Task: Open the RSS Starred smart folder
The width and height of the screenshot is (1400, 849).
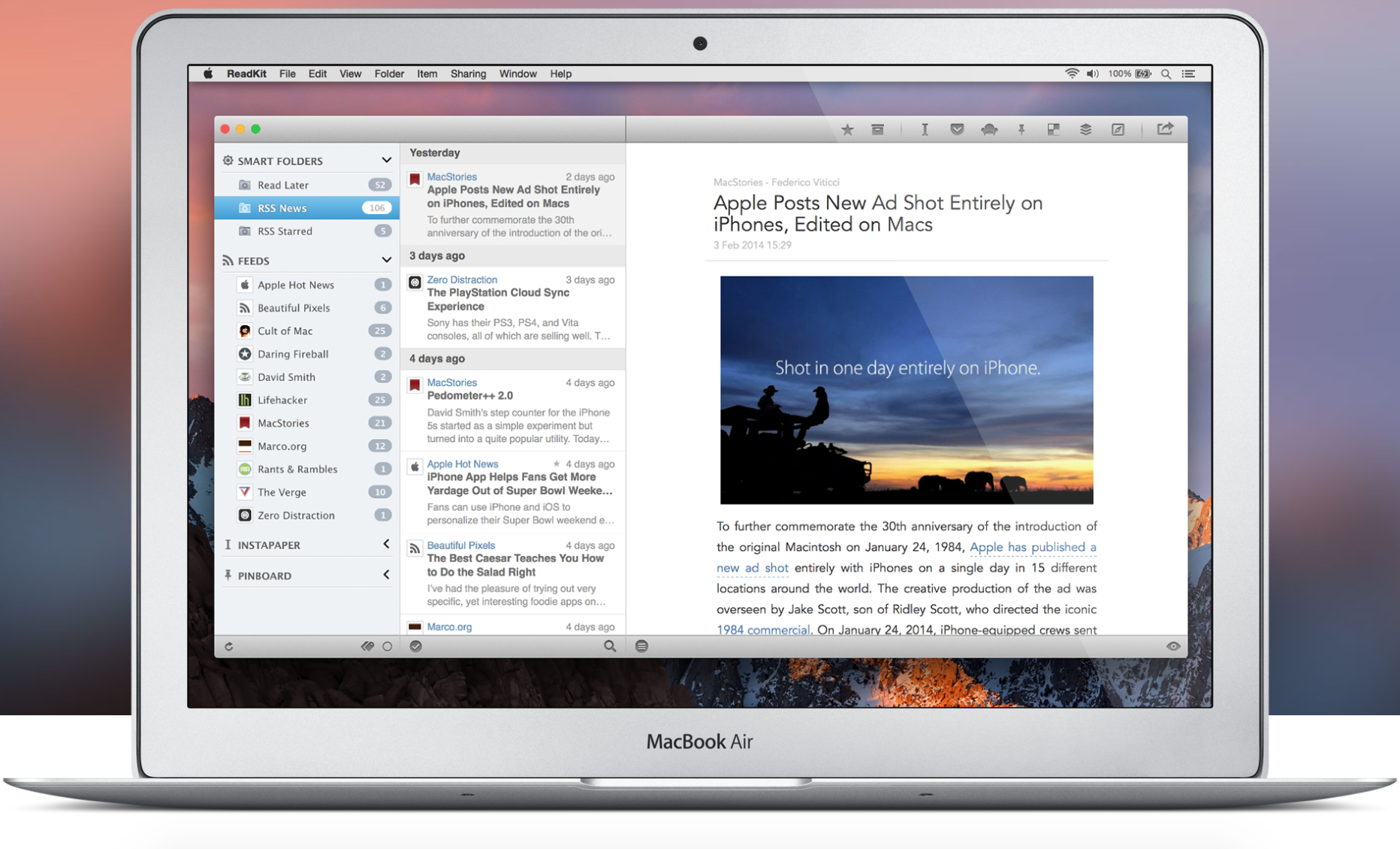Action: pos(306,231)
